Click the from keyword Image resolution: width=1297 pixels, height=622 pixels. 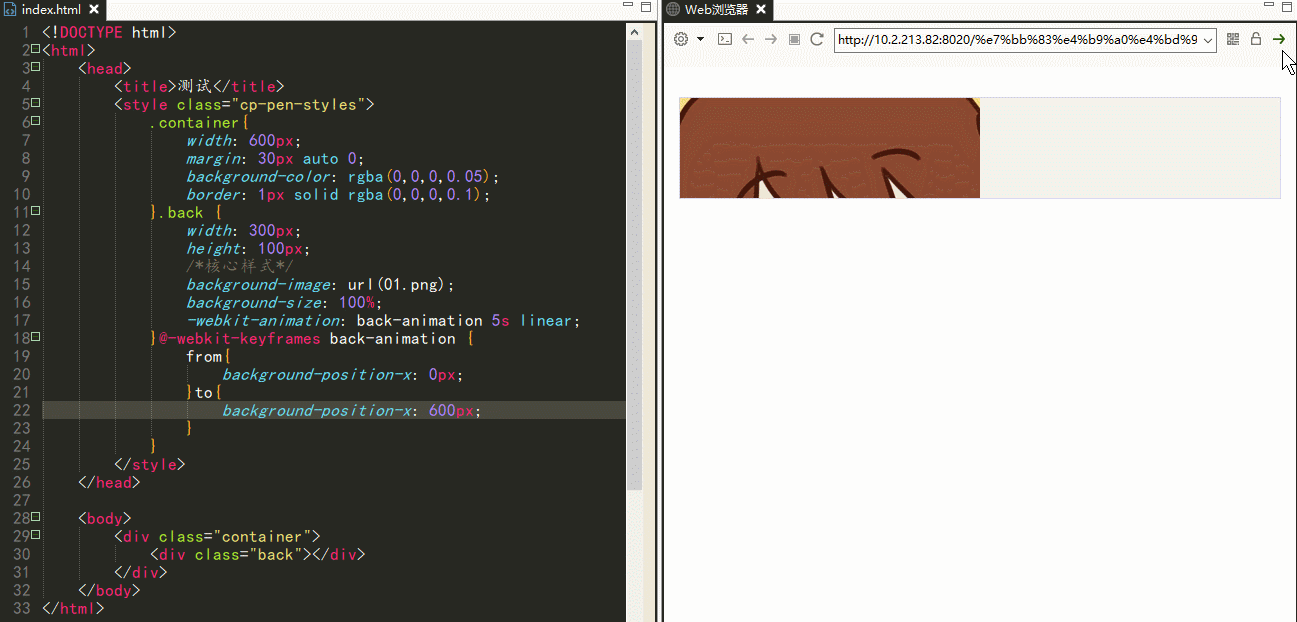(x=204, y=356)
